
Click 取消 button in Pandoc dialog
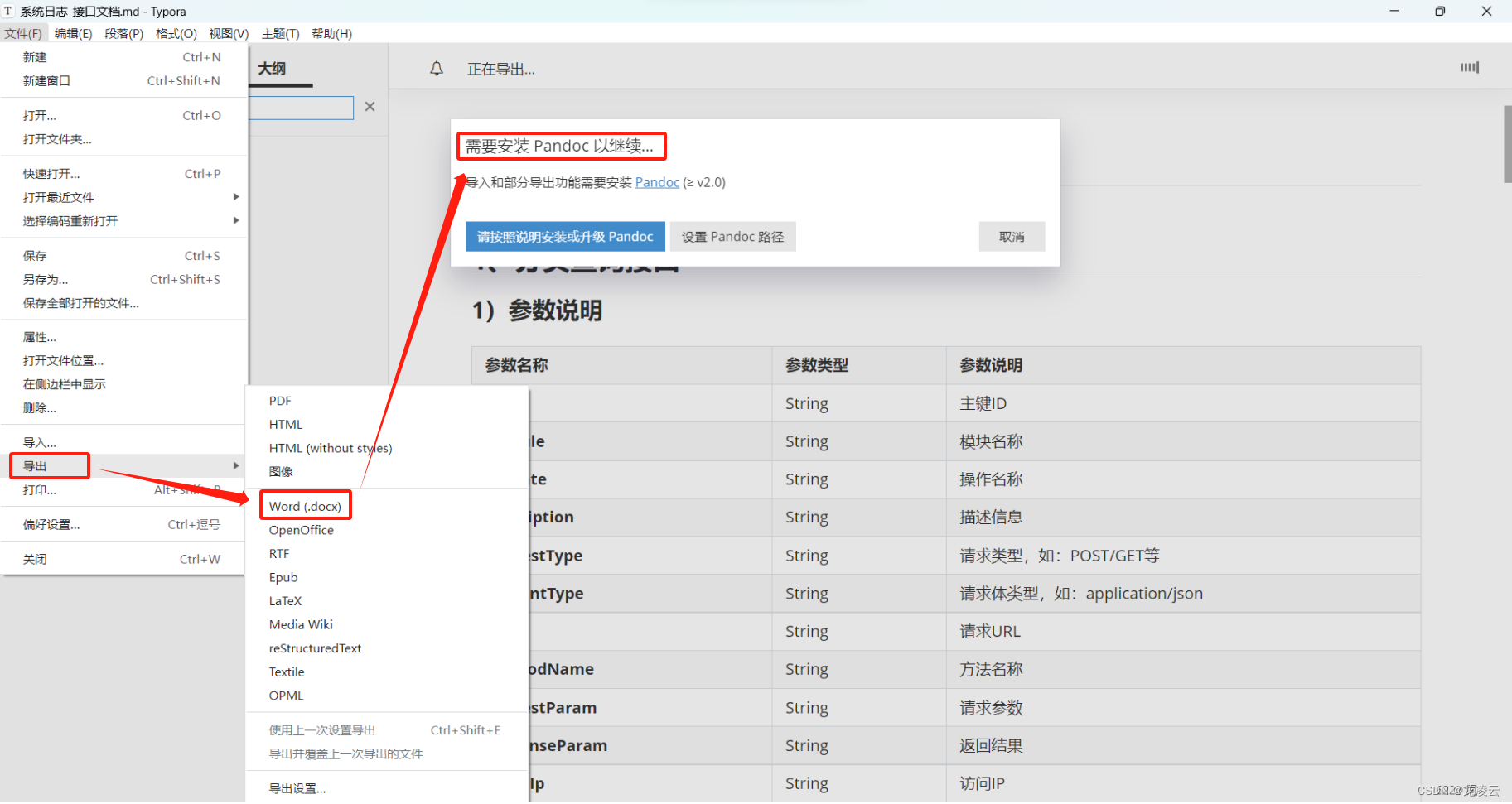tap(1012, 237)
